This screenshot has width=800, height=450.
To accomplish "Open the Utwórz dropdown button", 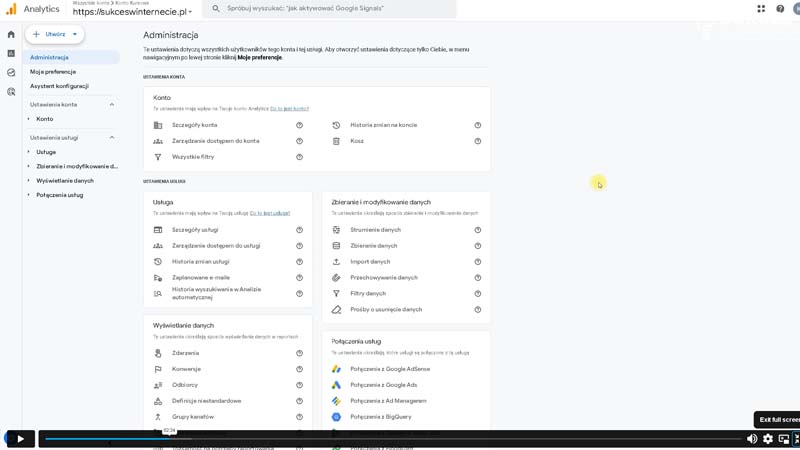I will [55, 34].
